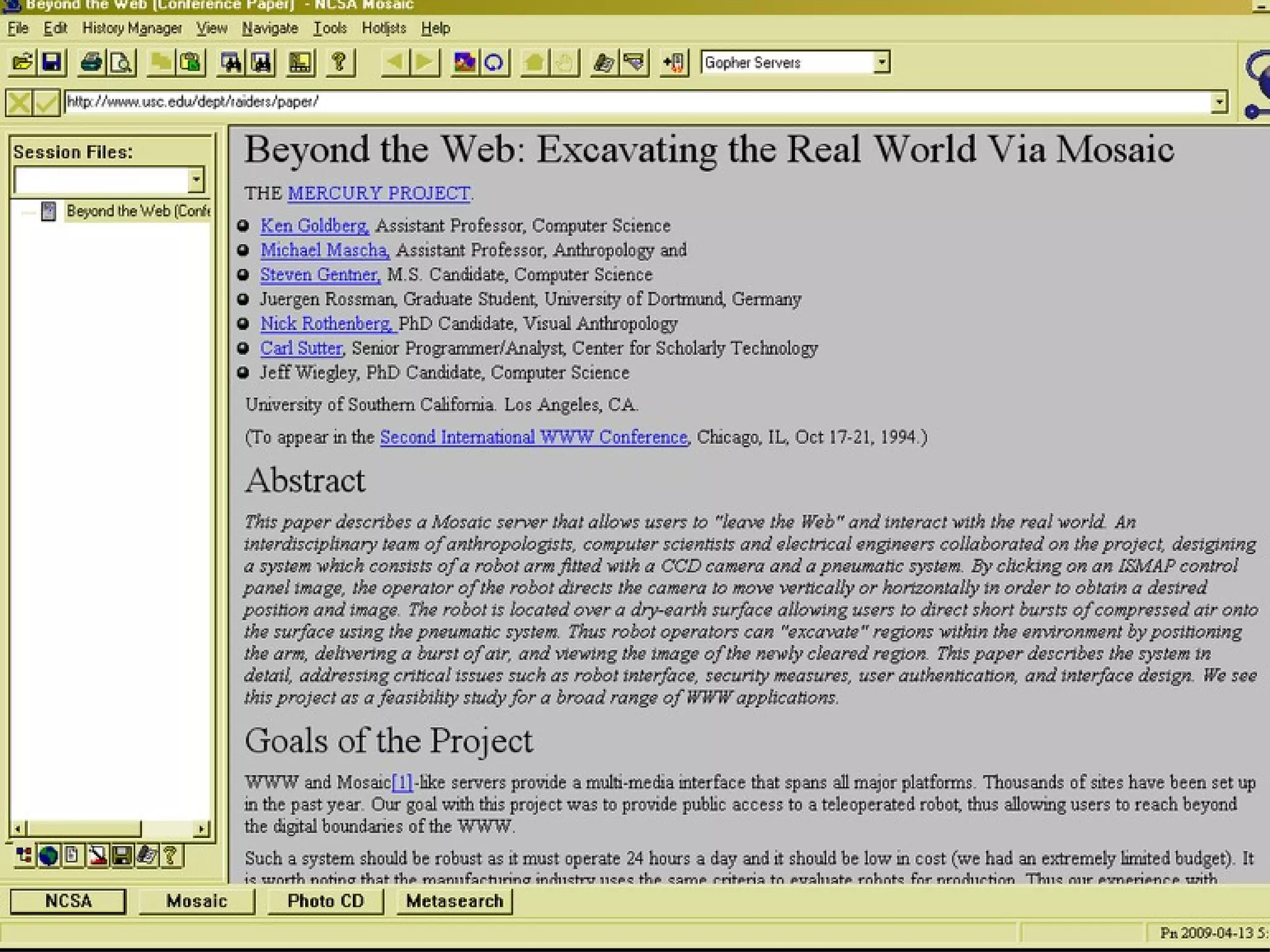Go forward with the right arrow icon
Screen dimensions: 1270x952
pos(425,62)
